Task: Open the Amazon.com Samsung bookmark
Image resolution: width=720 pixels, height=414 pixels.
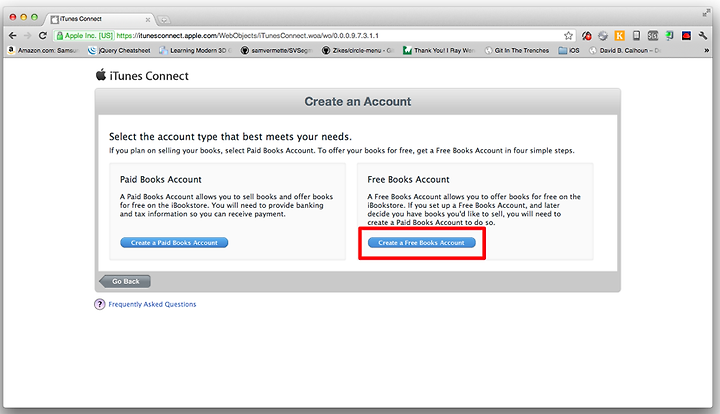Action: coord(44,50)
